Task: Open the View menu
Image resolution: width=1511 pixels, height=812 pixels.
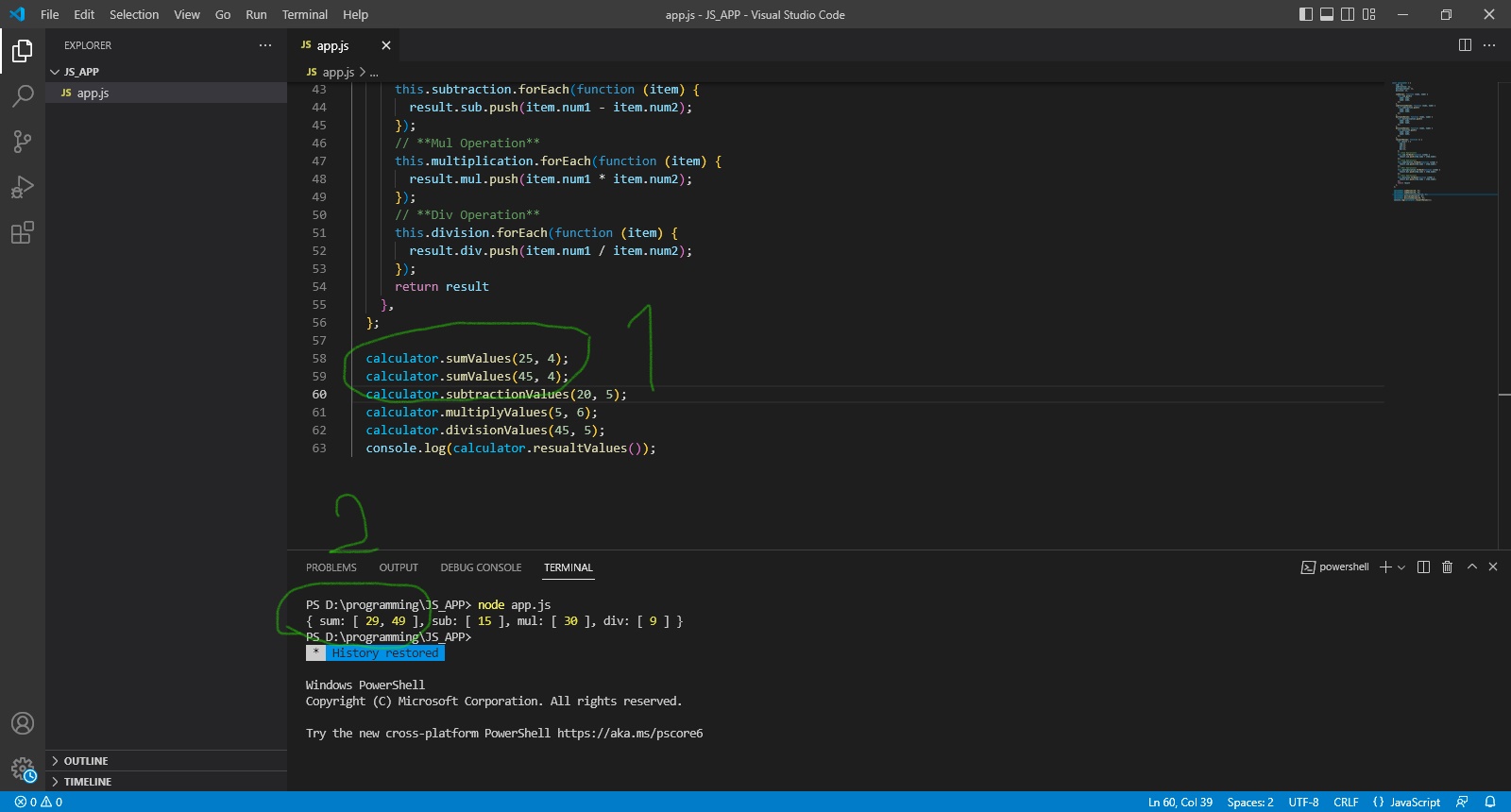Action: click(x=187, y=14)
